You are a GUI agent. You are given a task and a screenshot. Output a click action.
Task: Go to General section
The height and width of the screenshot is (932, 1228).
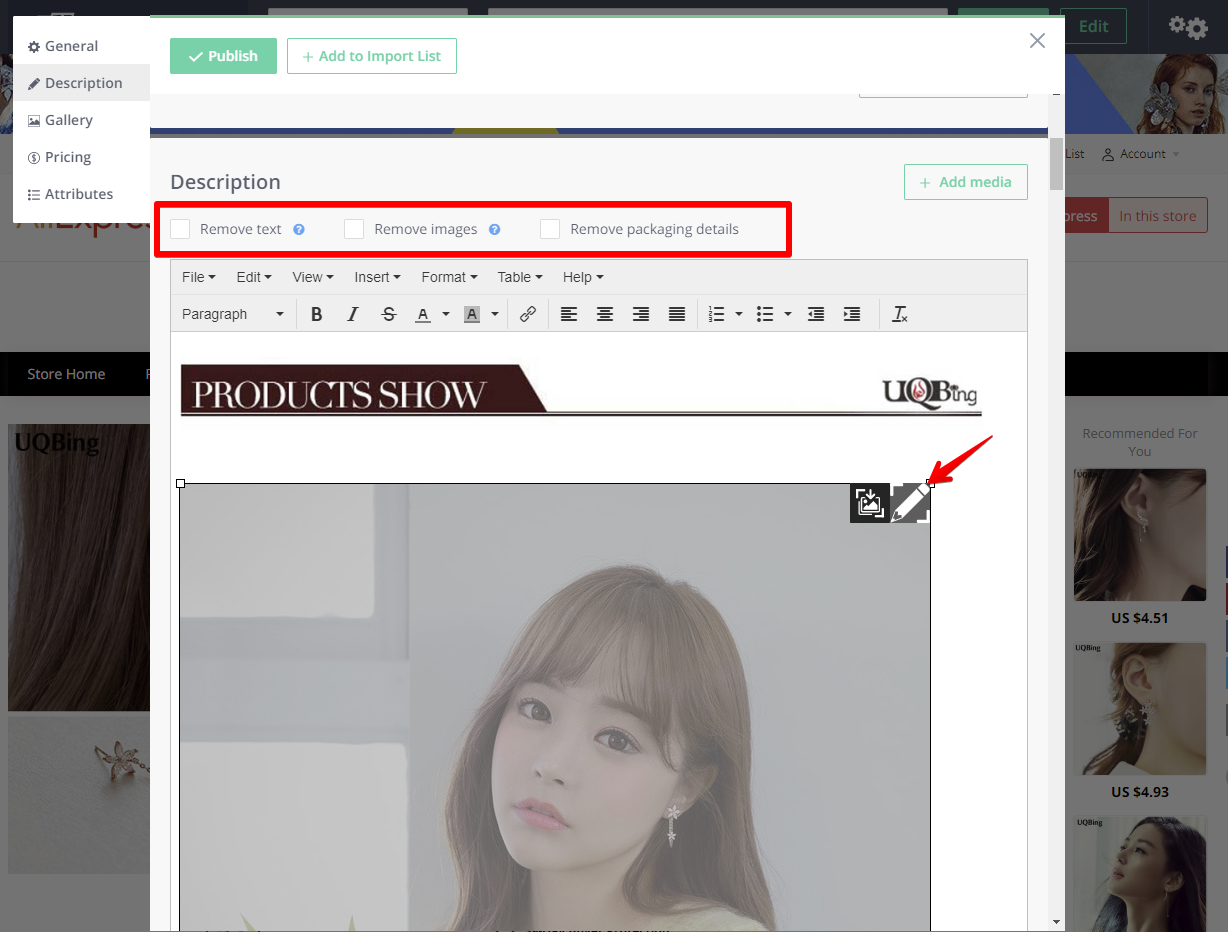click(81, 46)
